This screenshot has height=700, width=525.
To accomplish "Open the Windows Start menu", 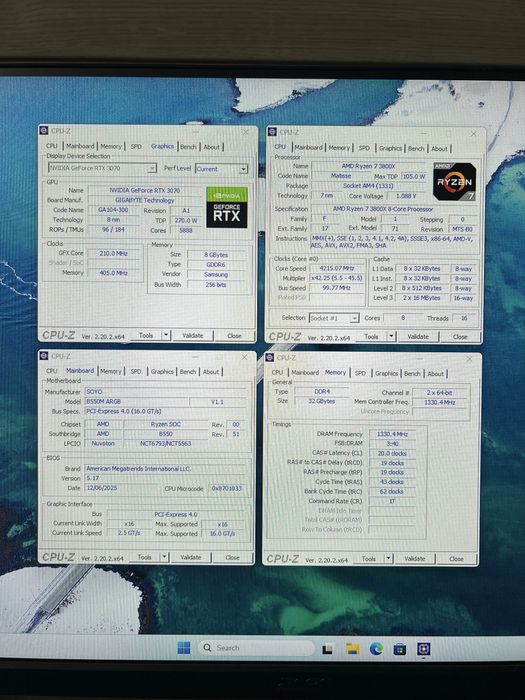I will [183, 648].
